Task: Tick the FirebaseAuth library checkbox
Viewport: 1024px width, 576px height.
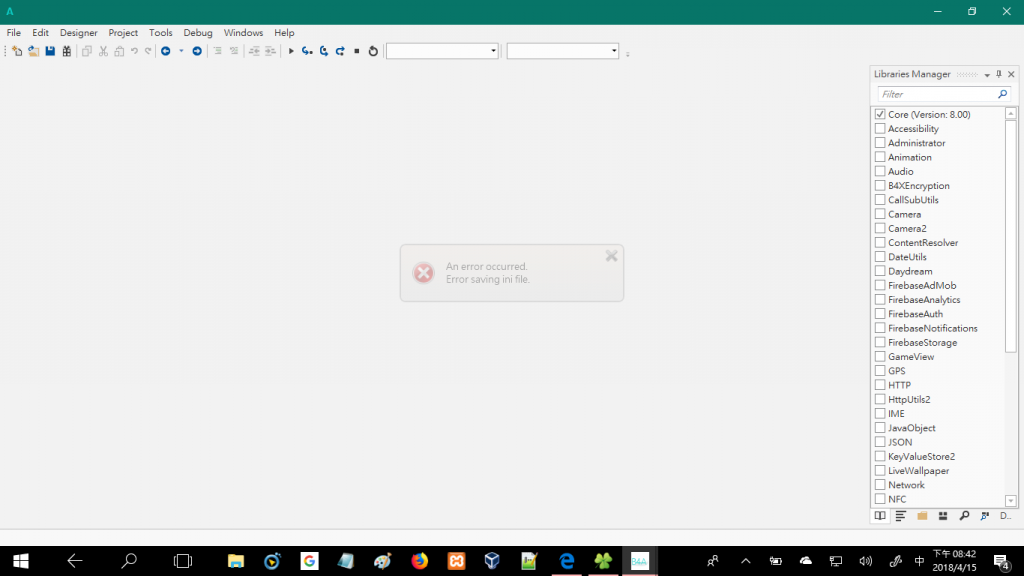Action: pos(880,314)
